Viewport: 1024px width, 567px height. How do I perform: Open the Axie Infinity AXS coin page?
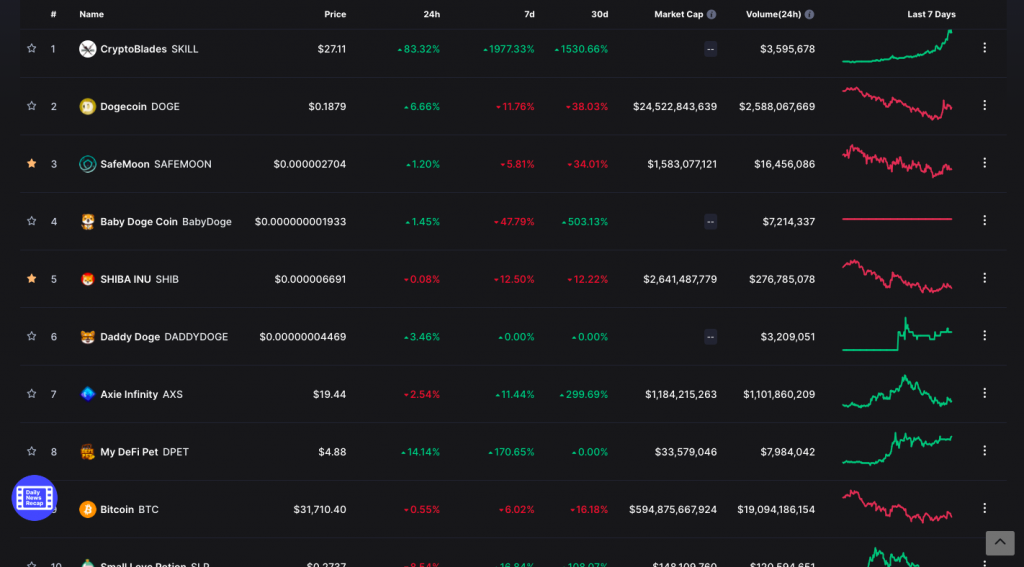click(141, 394)
